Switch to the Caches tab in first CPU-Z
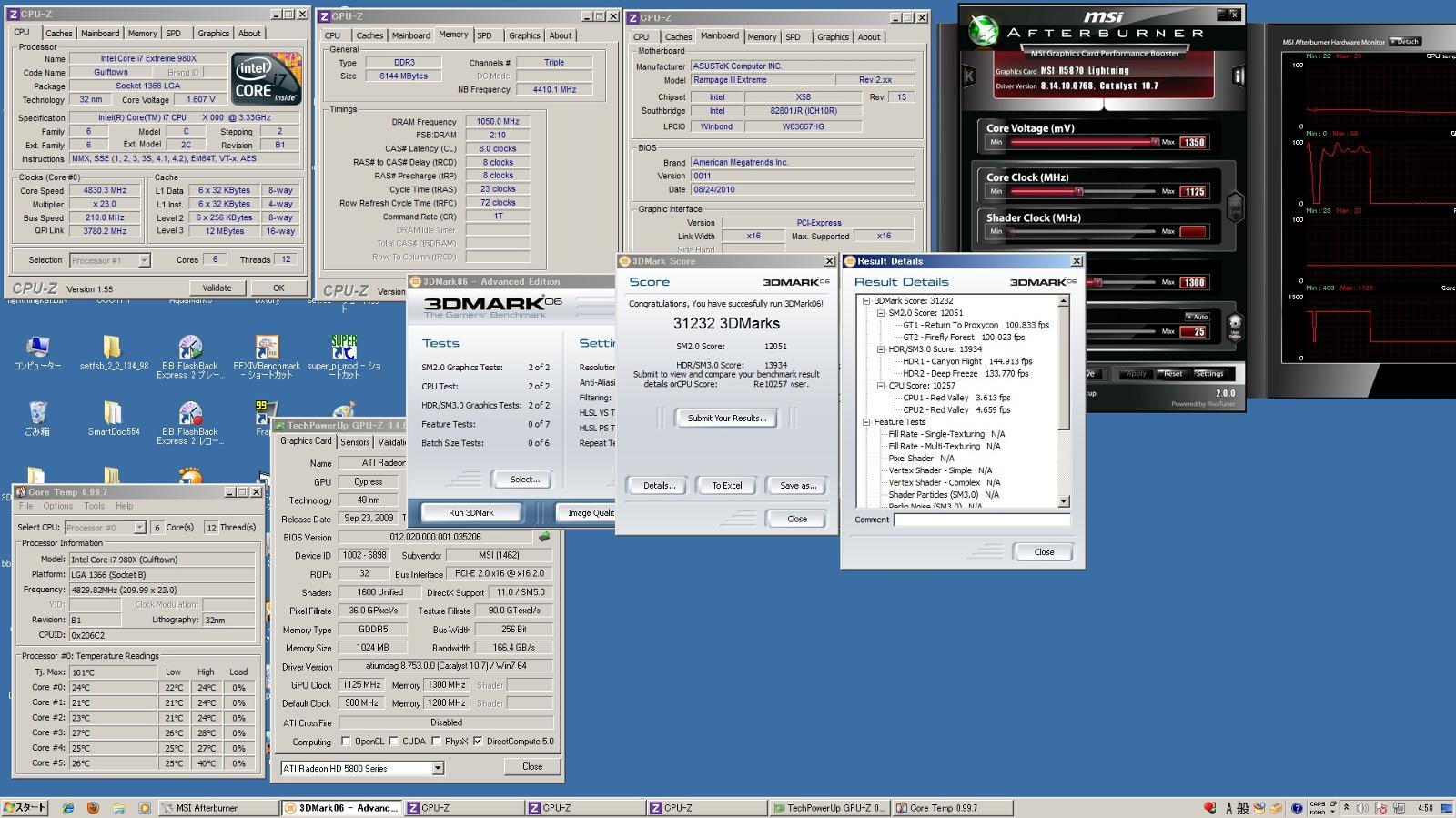 [59, 34]
